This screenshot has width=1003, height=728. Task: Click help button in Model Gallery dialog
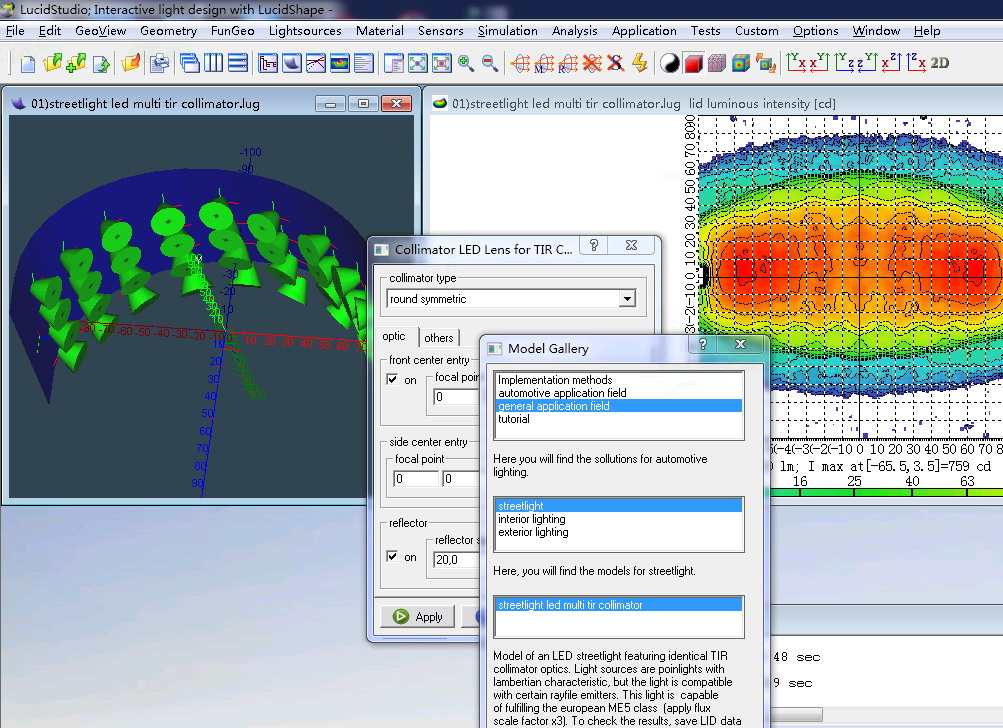[x=703, y=344]
